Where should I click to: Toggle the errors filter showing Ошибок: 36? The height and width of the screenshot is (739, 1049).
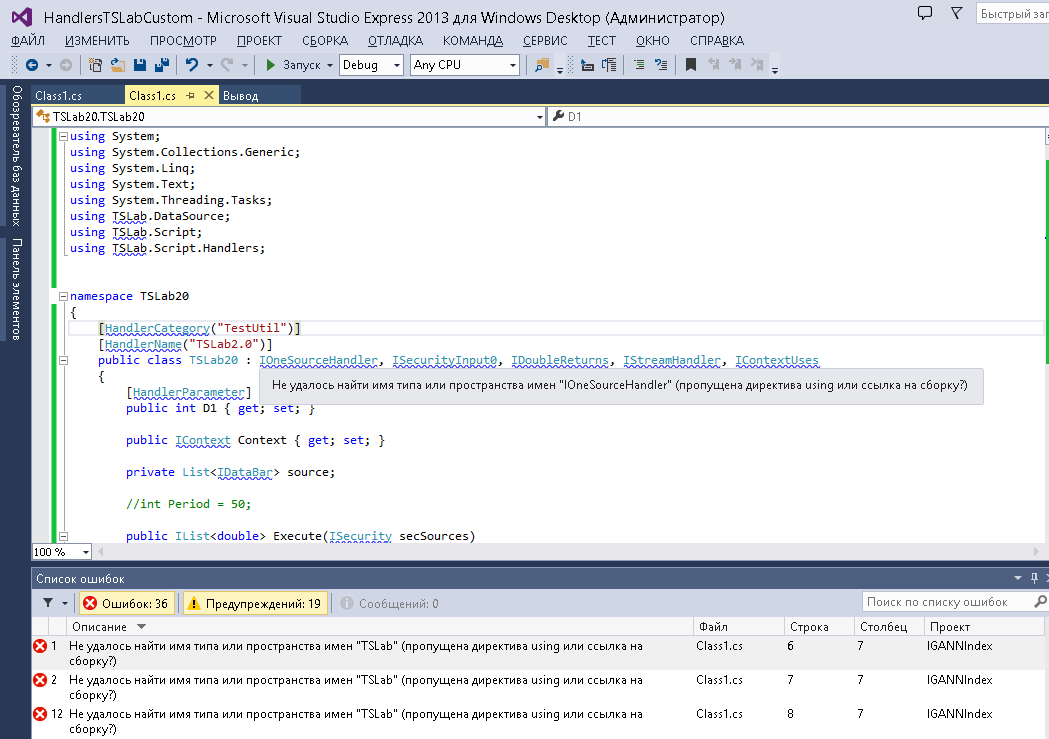pos(126,603)
